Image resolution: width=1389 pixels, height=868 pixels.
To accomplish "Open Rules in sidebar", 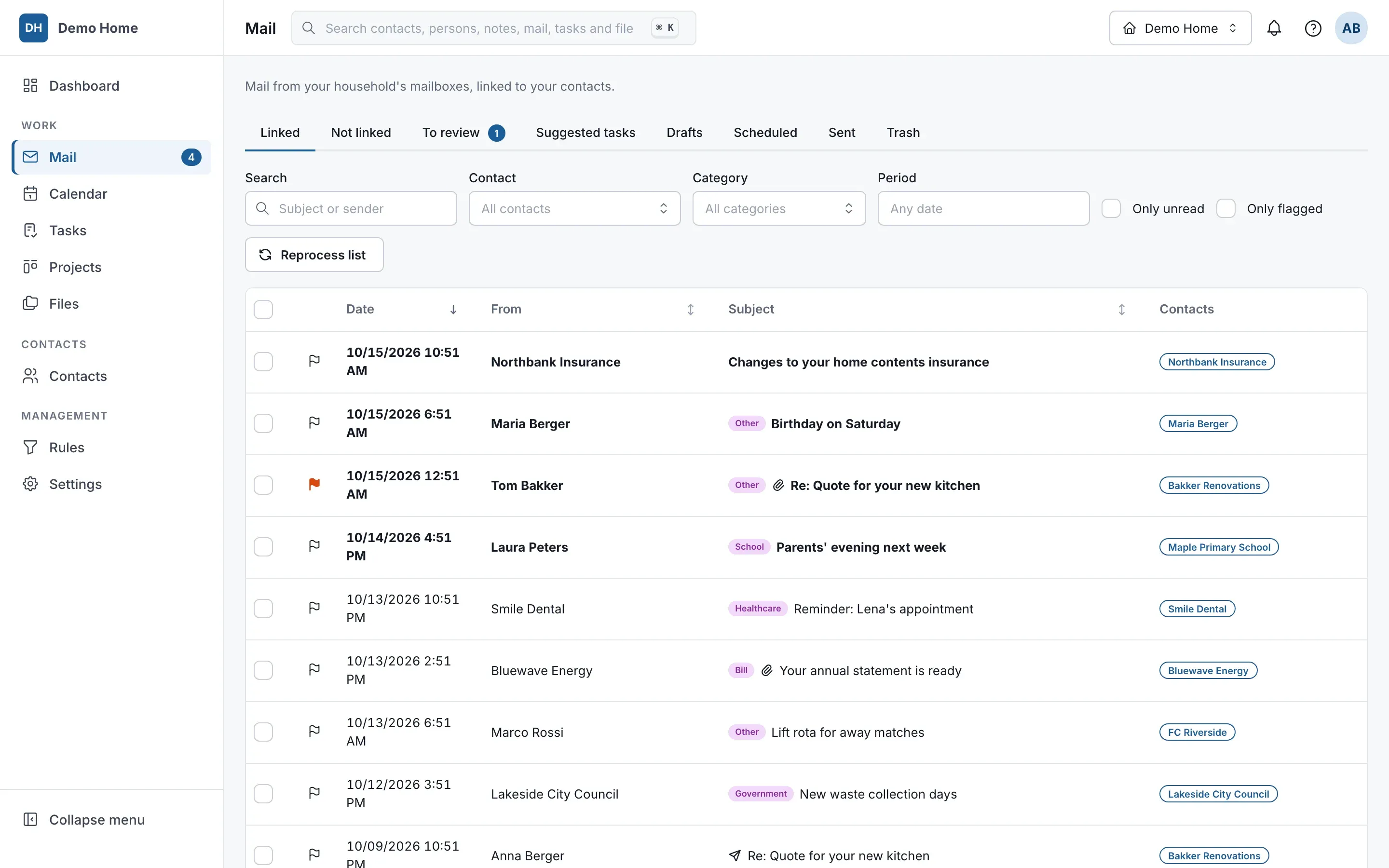I will tap(111, 447).
